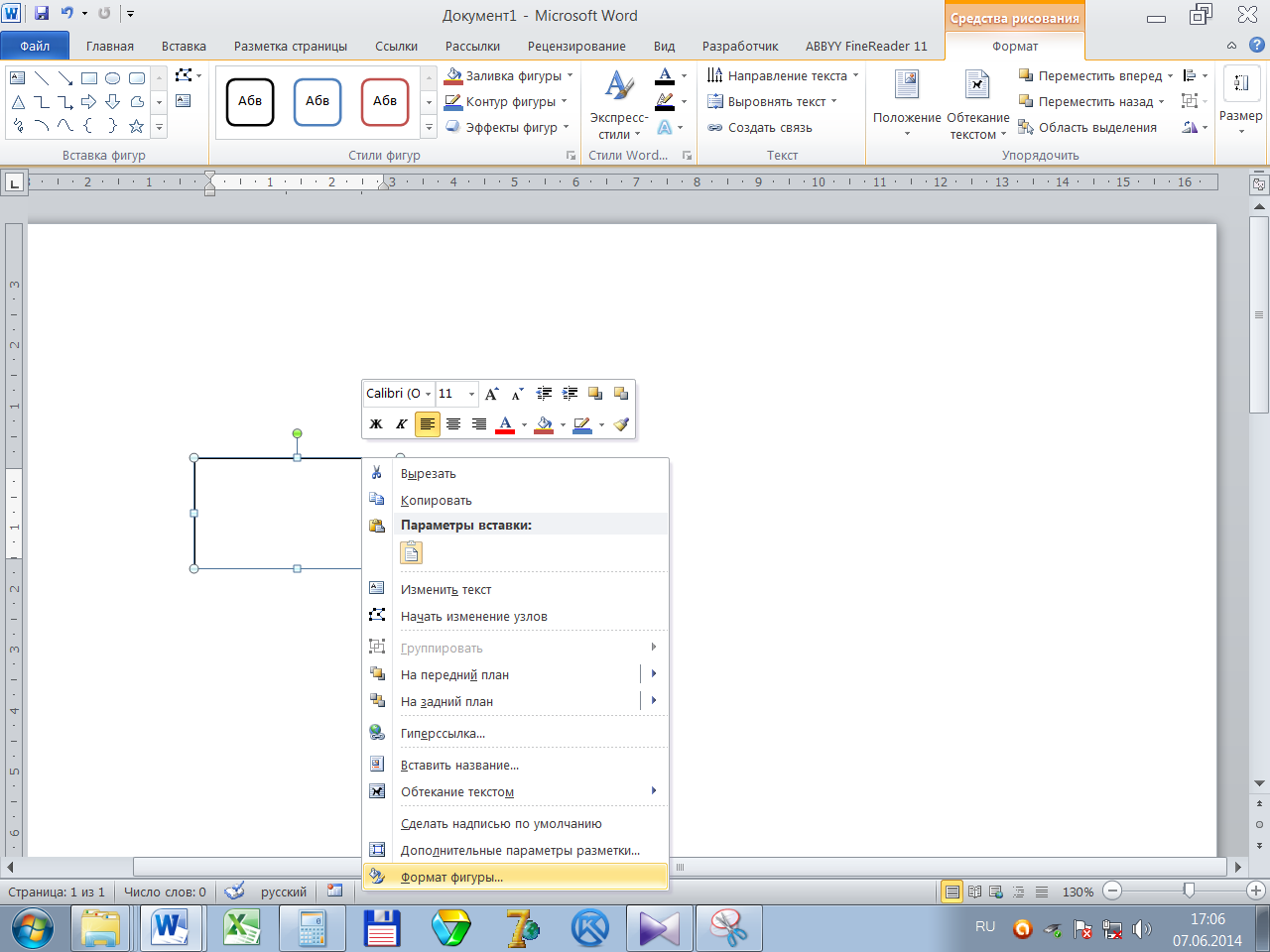
Task: Click the zoom out minus button
Action: [x=1112, y=892]
